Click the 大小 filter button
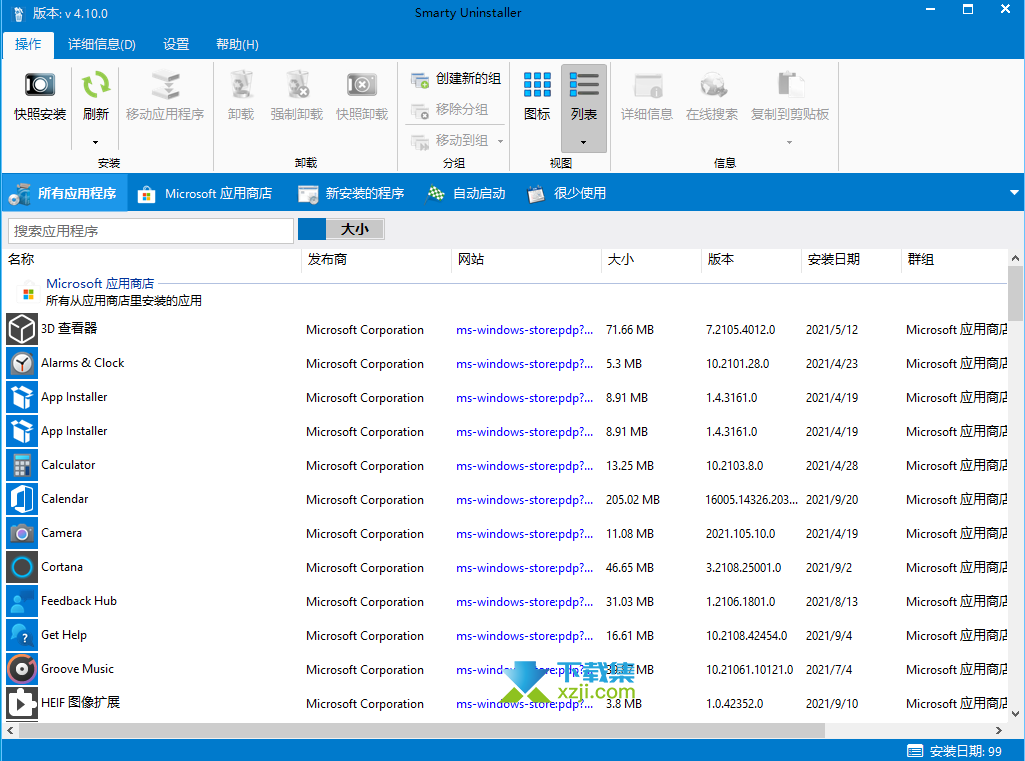Image resolution: width=1025 pixels, height=761 pixels. (355, 229)
